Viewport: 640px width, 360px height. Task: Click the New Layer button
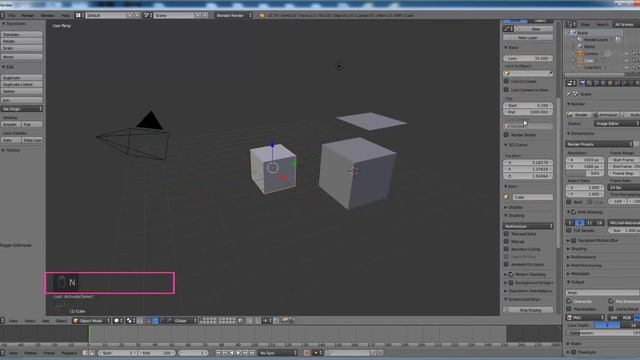coord(528,38)
